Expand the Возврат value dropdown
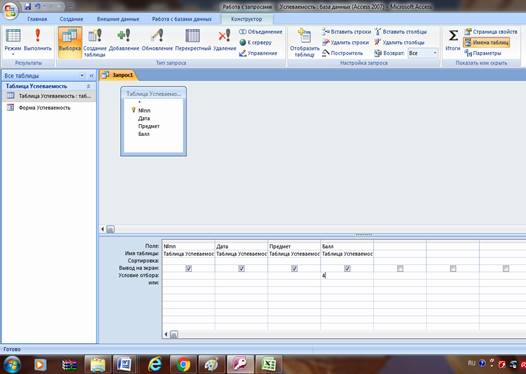The height and width of the screenshot is (374, 526). click(x=435, y=53)
